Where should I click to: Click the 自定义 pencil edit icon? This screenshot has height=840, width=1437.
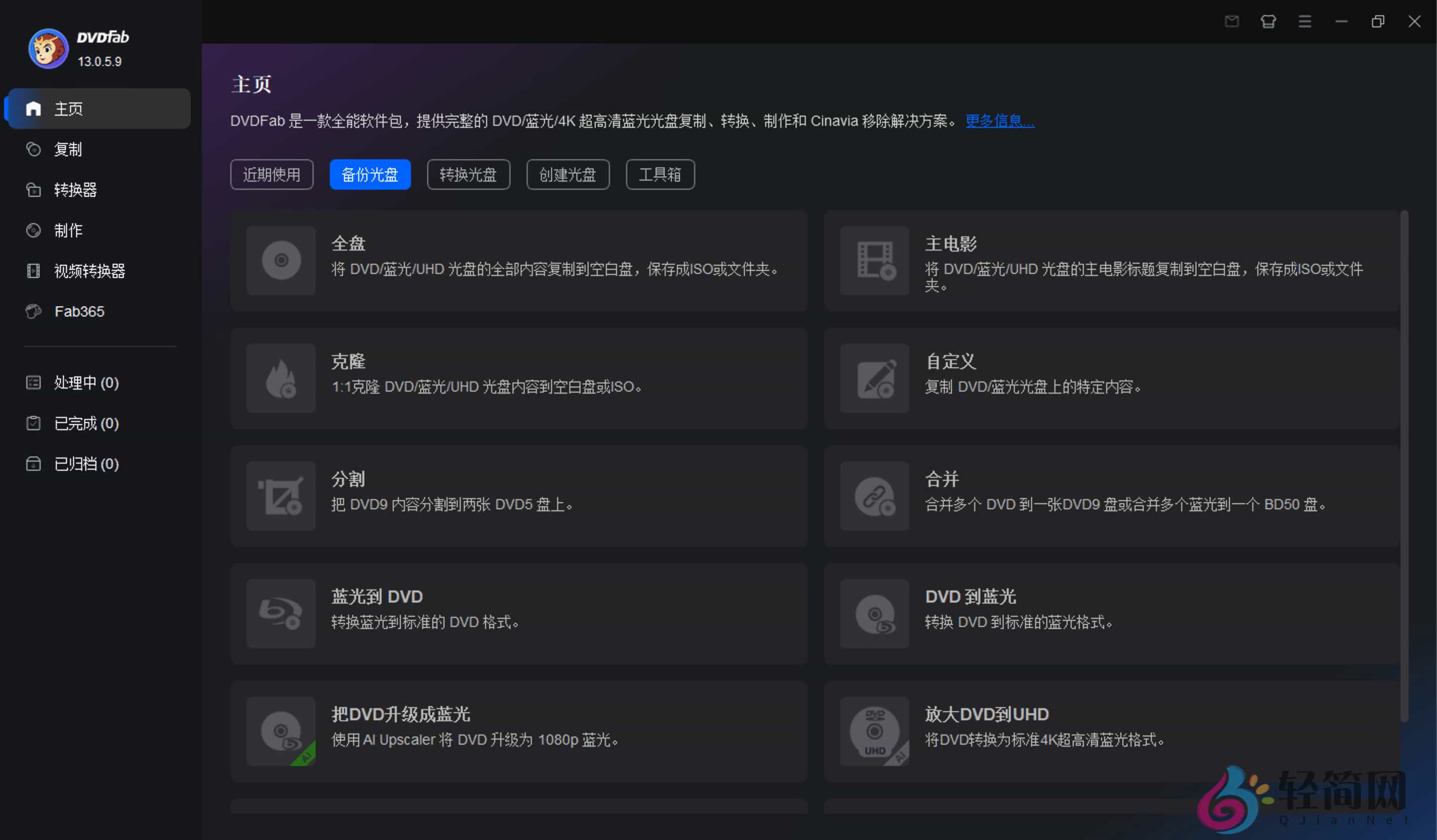(875, 378)
